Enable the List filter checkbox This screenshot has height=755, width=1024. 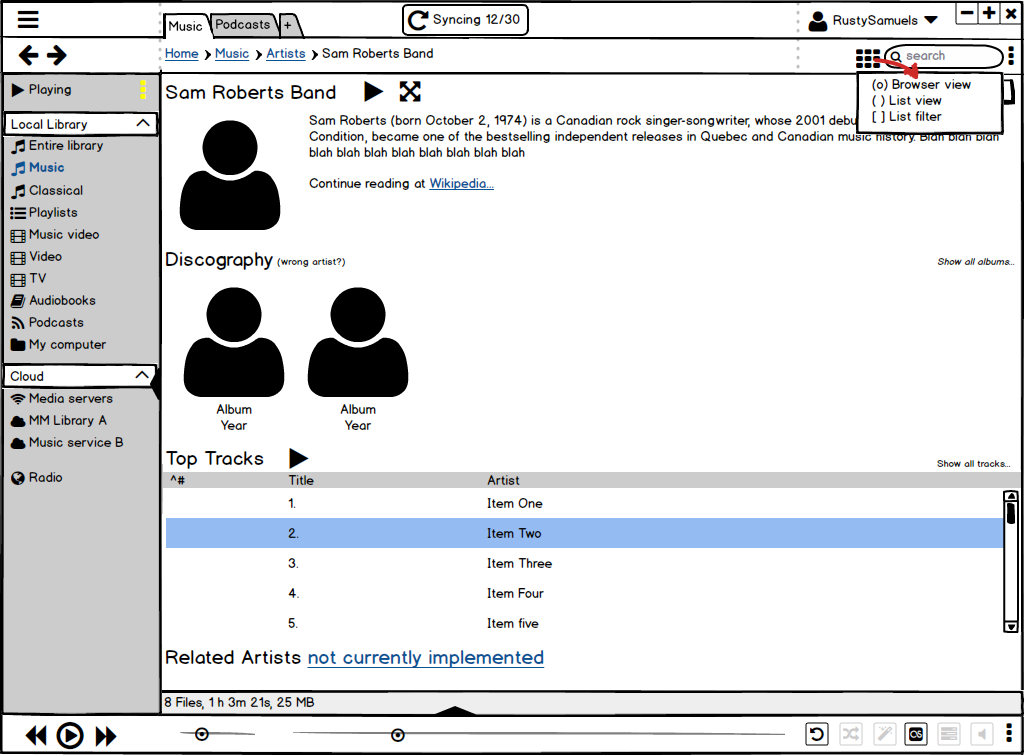point(880,117)
